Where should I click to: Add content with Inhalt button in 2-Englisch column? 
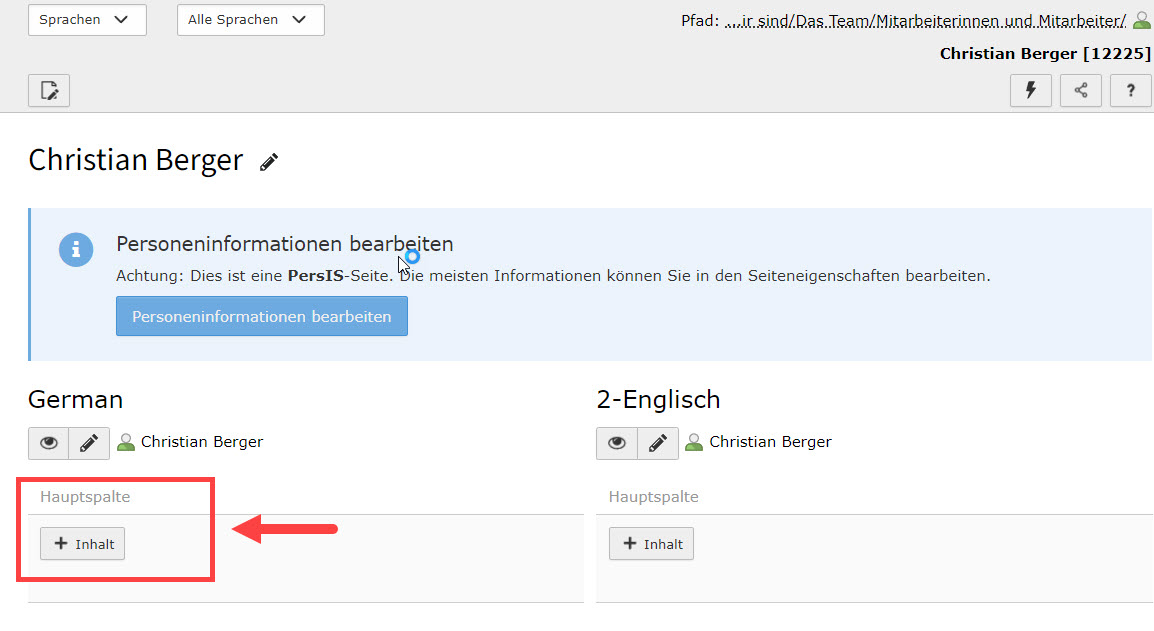point(651,544)
